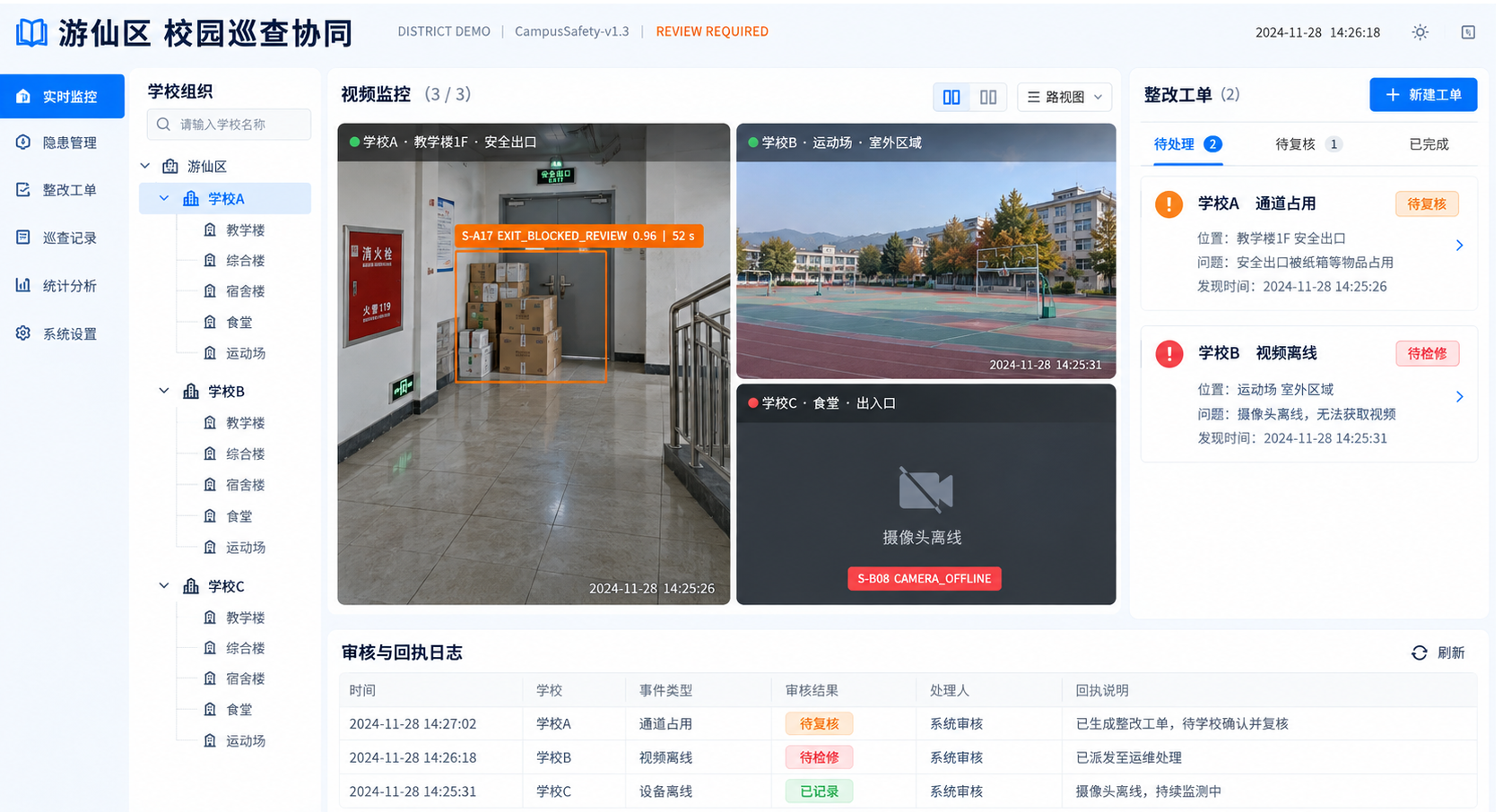This screenshot has height=812, width=1503.
Task: Focus the 请输入学校名称 search field
Action: click(x=229, y=125)
